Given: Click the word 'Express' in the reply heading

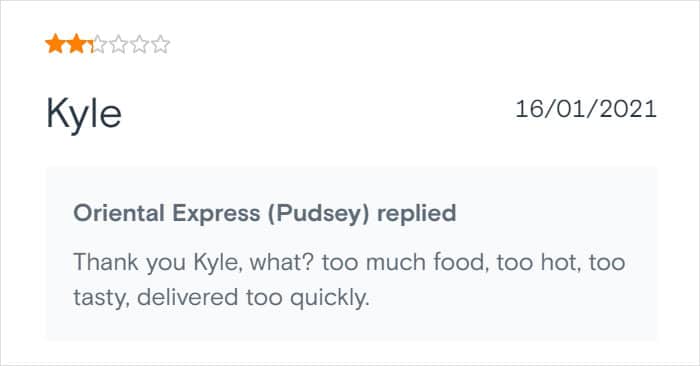Looking at the screenshot, I should click(x=216, y=214).
